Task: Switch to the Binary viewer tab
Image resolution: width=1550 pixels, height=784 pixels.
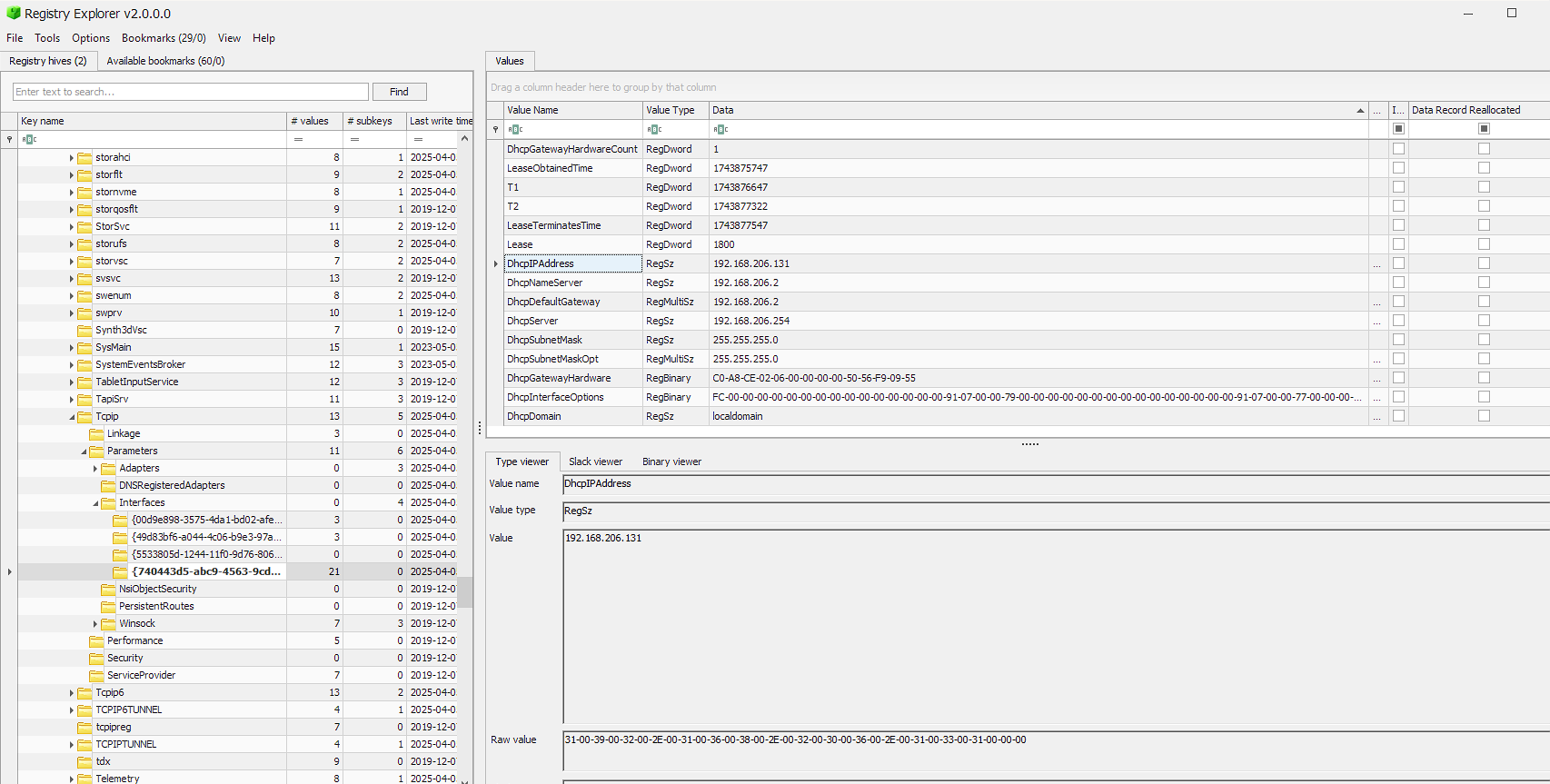Action: tap(671, 461)
